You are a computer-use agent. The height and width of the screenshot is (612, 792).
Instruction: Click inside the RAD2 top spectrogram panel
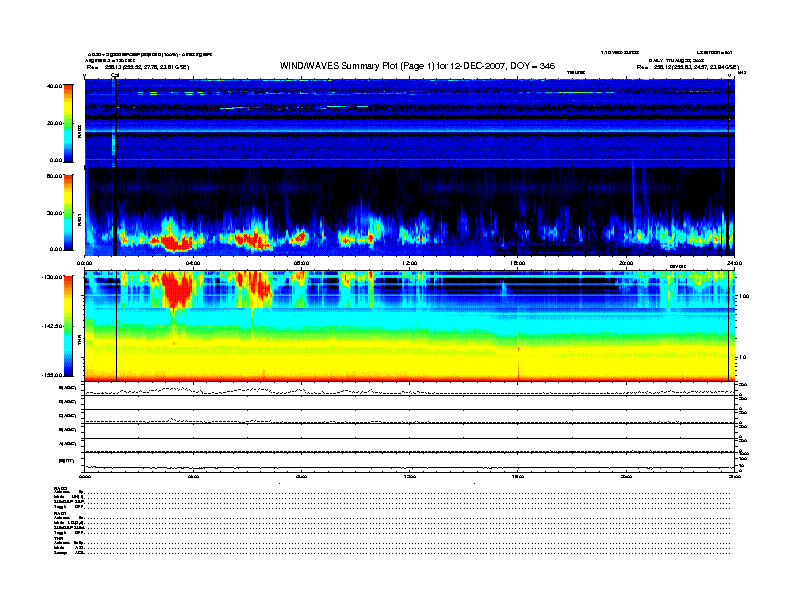pyautogui.click(x=410, y=123)
